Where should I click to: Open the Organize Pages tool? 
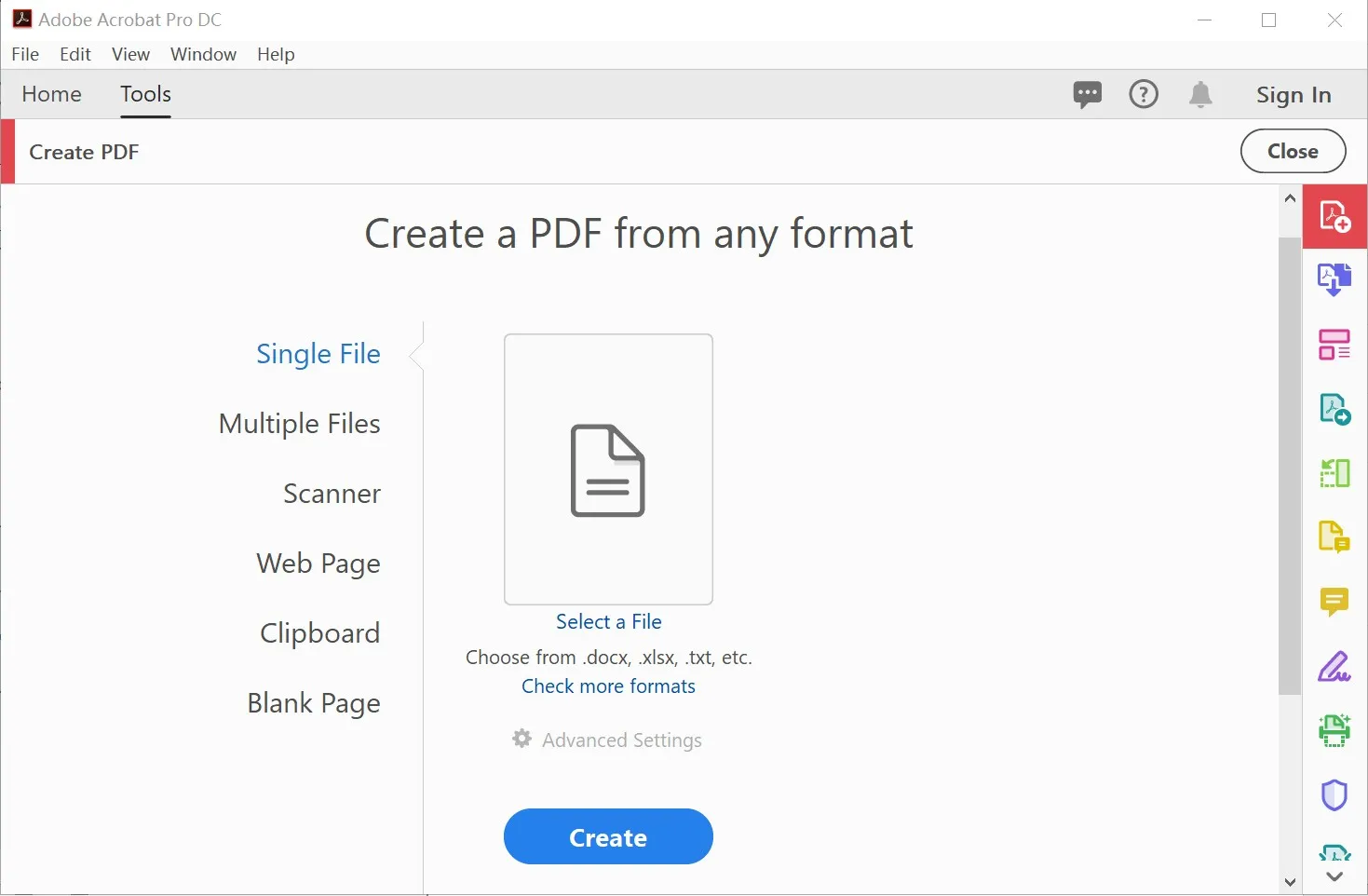tap(1334, 344)
